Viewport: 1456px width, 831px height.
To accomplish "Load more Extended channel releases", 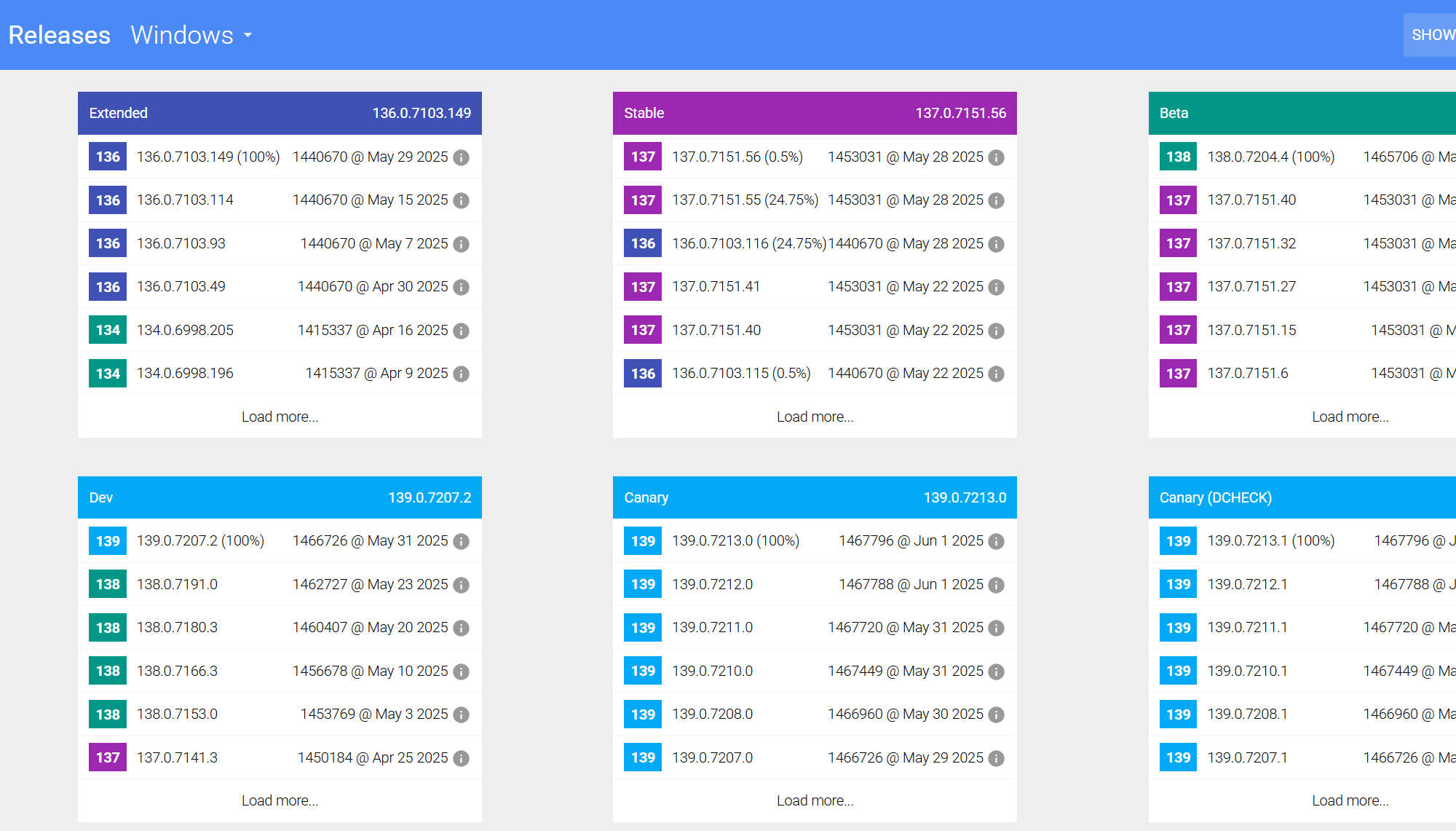I will [280, 417].
